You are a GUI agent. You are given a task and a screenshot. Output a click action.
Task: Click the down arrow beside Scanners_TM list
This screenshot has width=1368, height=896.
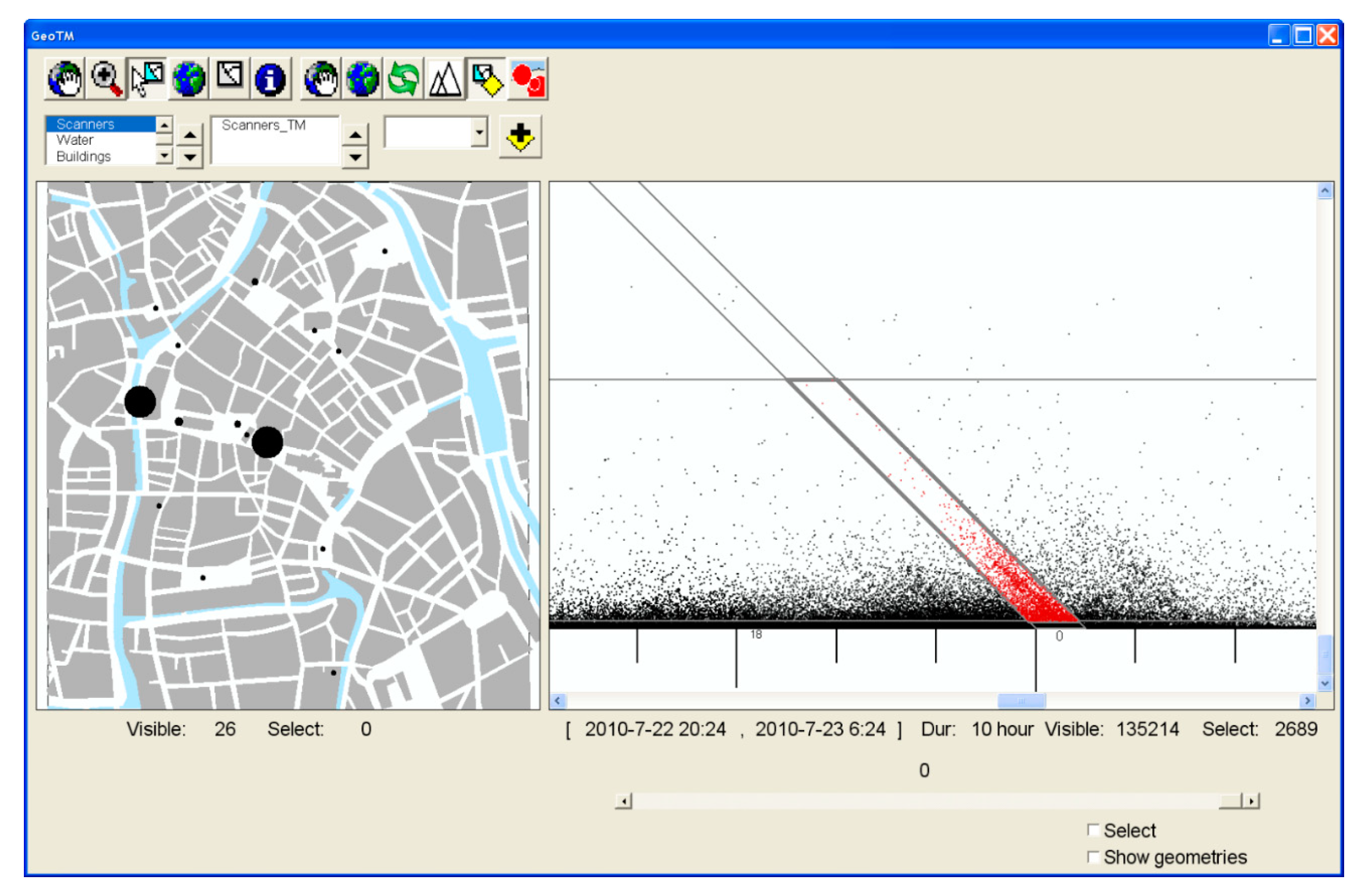pyautogui.click(x=355, y=157)
